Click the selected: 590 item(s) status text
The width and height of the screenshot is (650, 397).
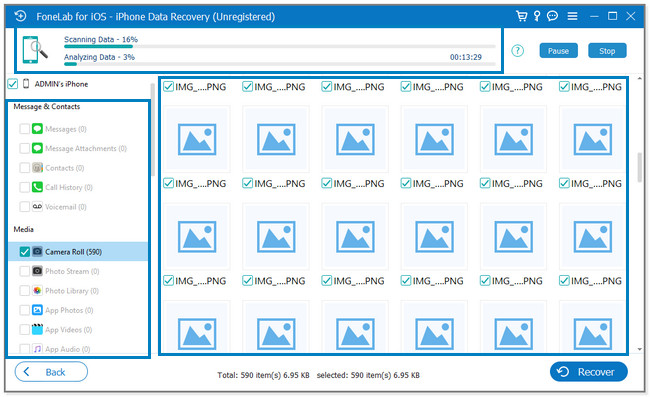coord(368,375)
